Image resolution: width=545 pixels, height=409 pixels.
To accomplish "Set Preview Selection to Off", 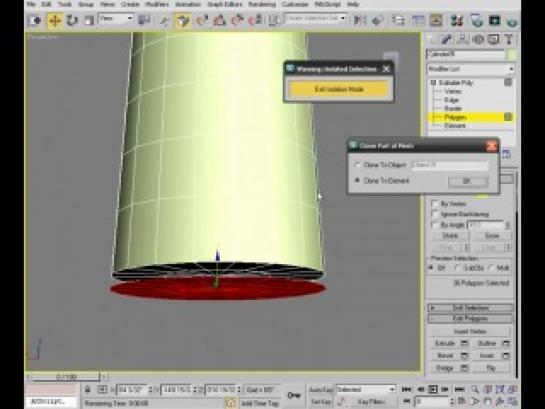I will coord(431,268).
